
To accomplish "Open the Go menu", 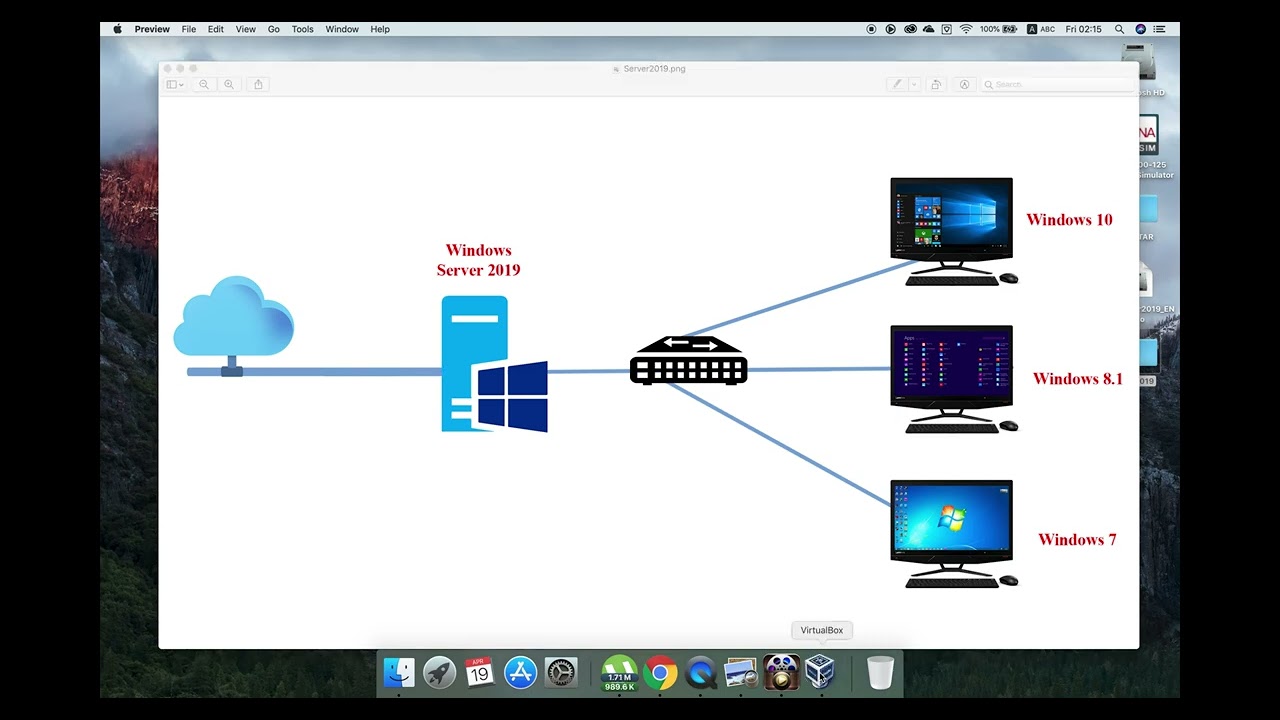I will (x=274, y=29).
